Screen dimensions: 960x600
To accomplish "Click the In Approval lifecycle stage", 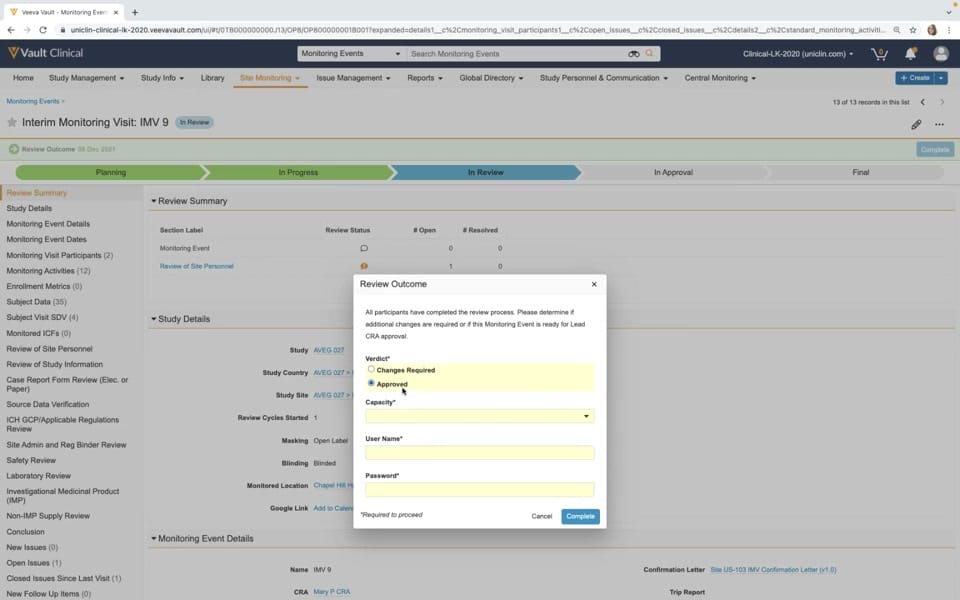I will [x=673, y=173].
